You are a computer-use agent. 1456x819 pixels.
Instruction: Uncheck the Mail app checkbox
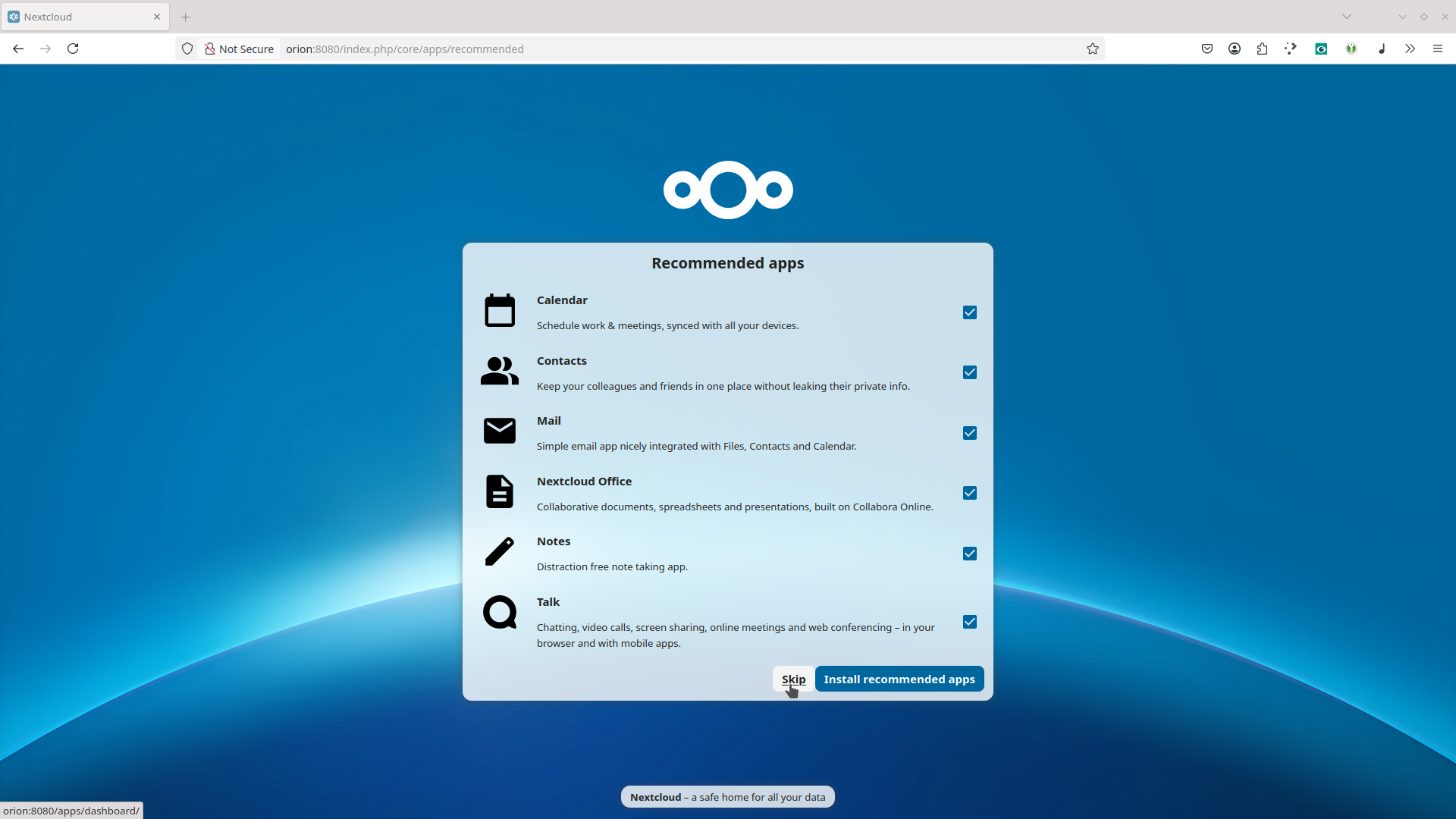point(970,433)
